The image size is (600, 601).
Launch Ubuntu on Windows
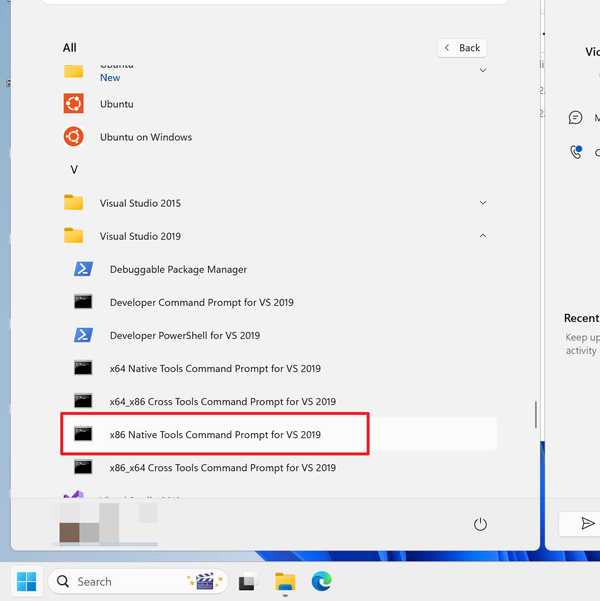coord(73,136)
